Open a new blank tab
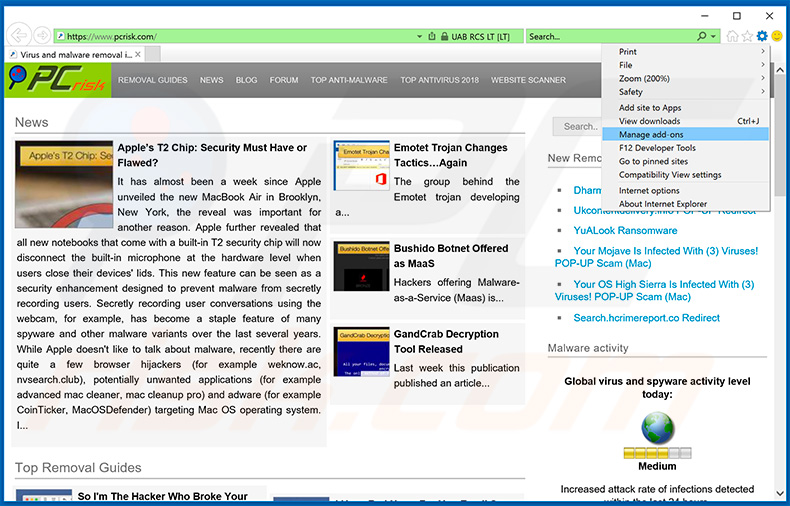790x506 pixels. pyautogui.click(x=153, y=54)
